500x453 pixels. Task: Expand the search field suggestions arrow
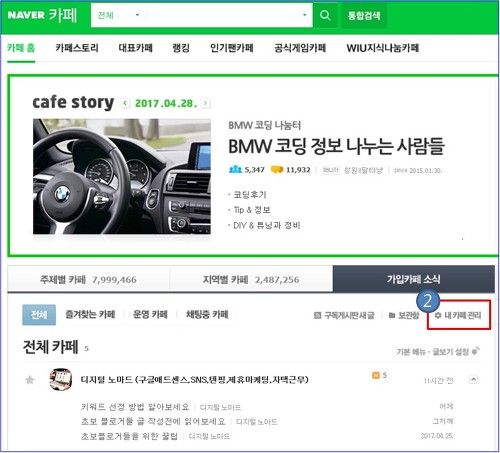(x=304, y=15)
